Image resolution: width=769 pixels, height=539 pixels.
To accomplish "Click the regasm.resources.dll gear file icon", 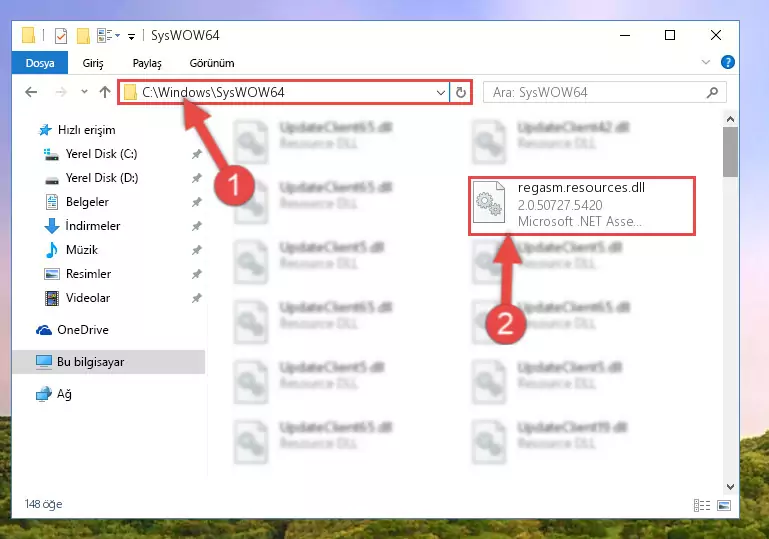I will click(x=489, y=202).
